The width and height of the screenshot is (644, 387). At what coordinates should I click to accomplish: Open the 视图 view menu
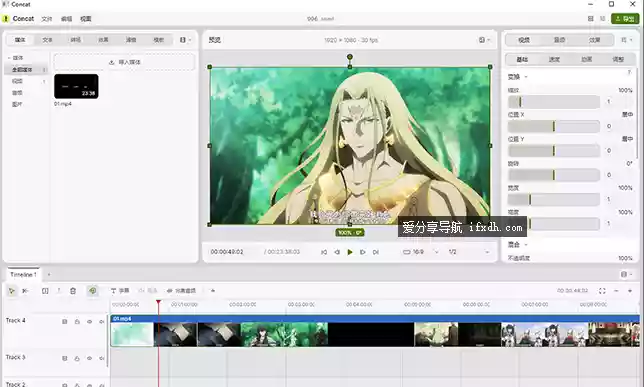click(x=85, y=19)
